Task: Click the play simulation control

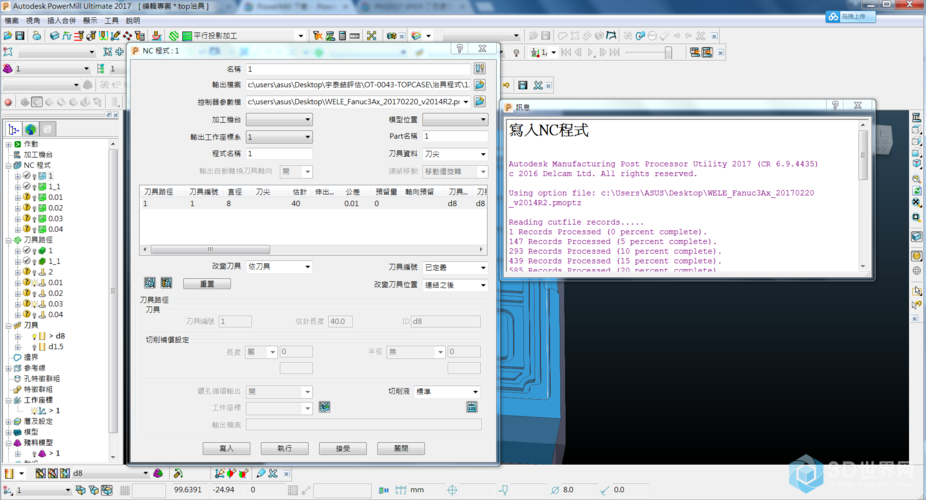Action: 591,53
